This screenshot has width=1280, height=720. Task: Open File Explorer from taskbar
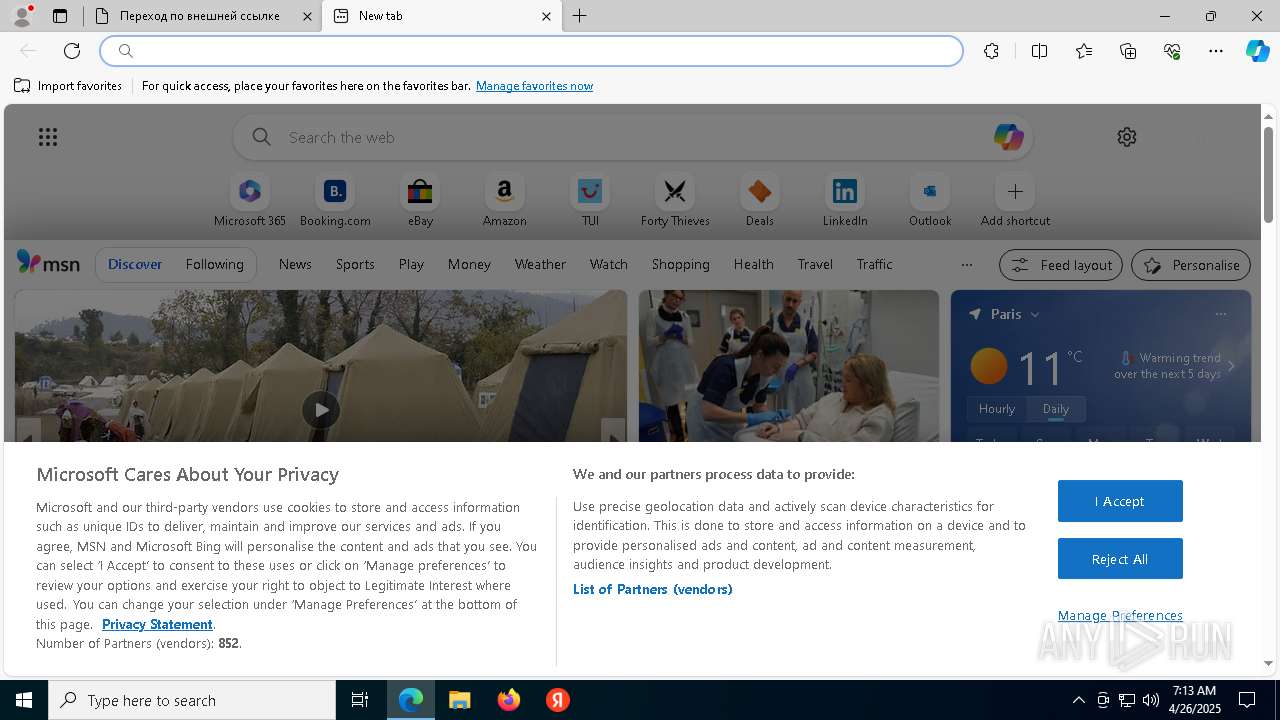click(x=459, y=700)
